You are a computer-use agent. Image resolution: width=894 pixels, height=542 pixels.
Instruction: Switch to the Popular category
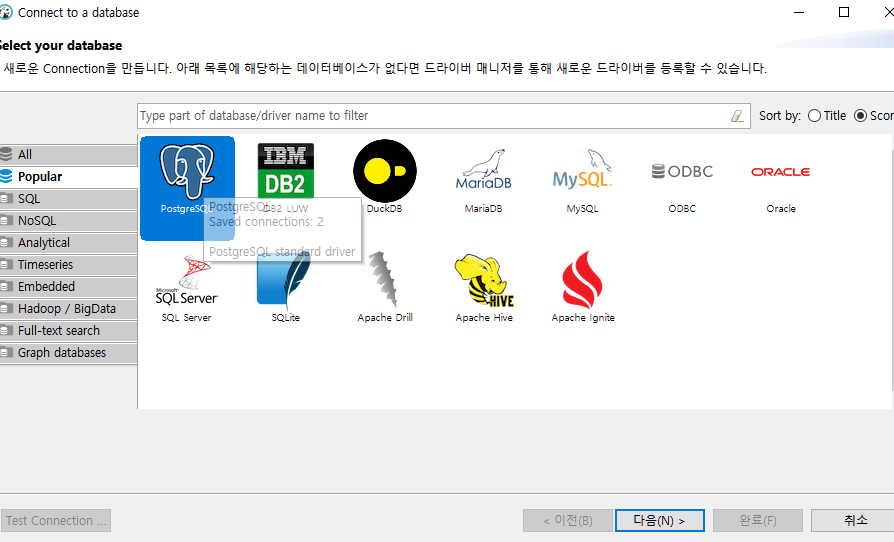pos(68,177)
